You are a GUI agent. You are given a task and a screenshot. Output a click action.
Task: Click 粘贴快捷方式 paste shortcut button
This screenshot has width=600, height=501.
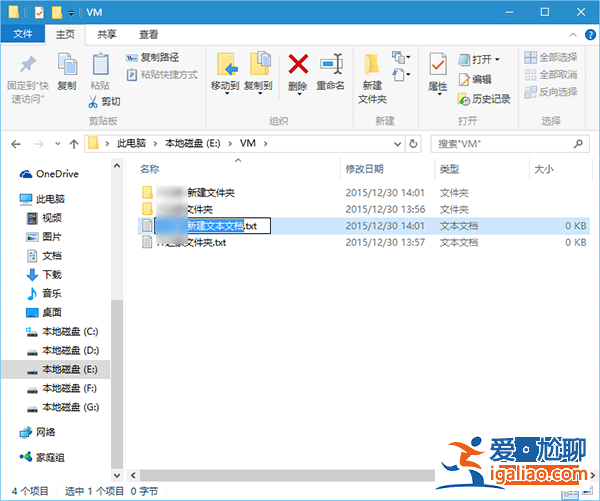162,74
